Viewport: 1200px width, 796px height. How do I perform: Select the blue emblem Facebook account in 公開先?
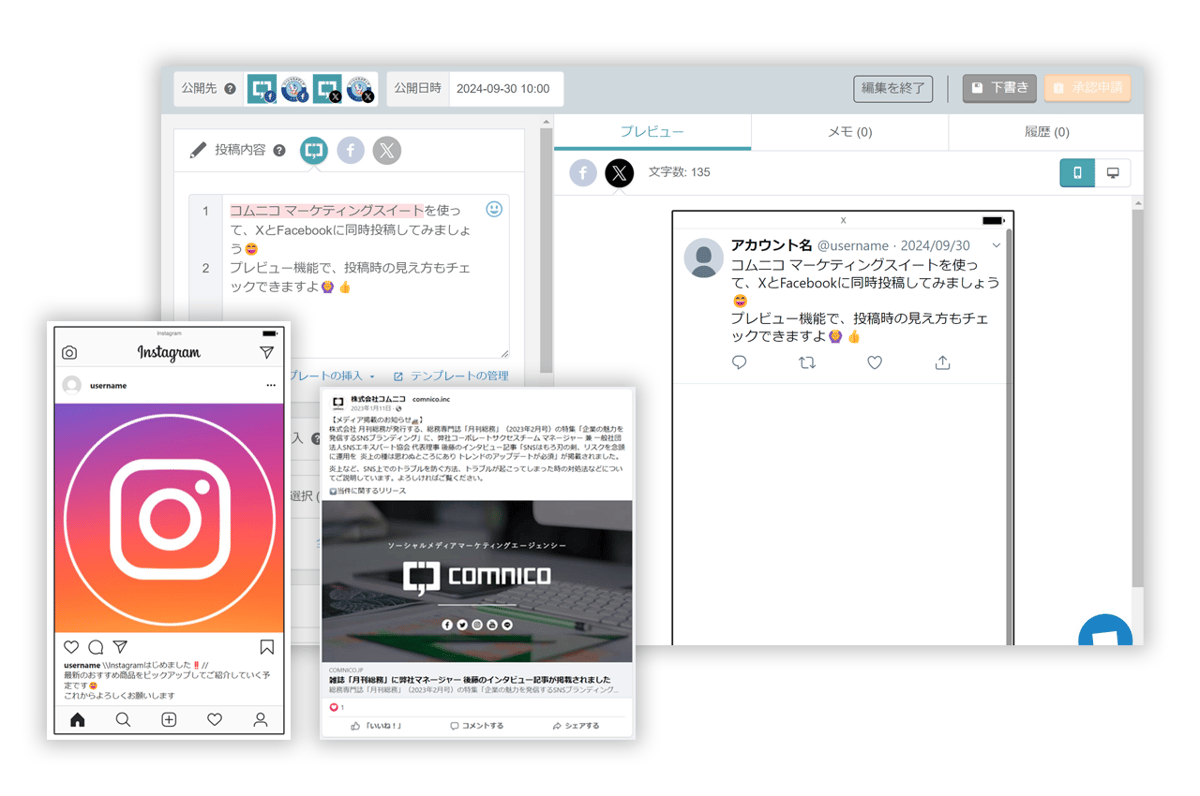coord(295,89)
